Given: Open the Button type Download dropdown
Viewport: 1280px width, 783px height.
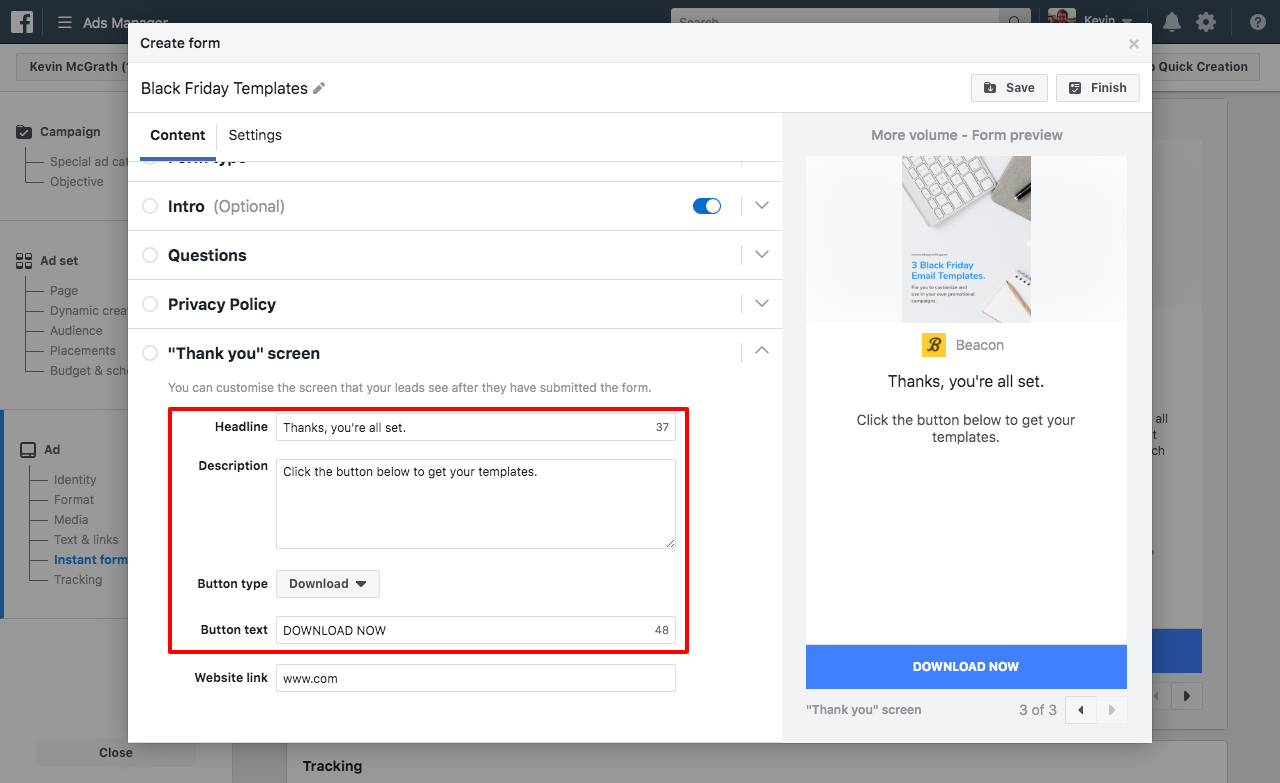Looking at the screenshot, I should point(327,584).
